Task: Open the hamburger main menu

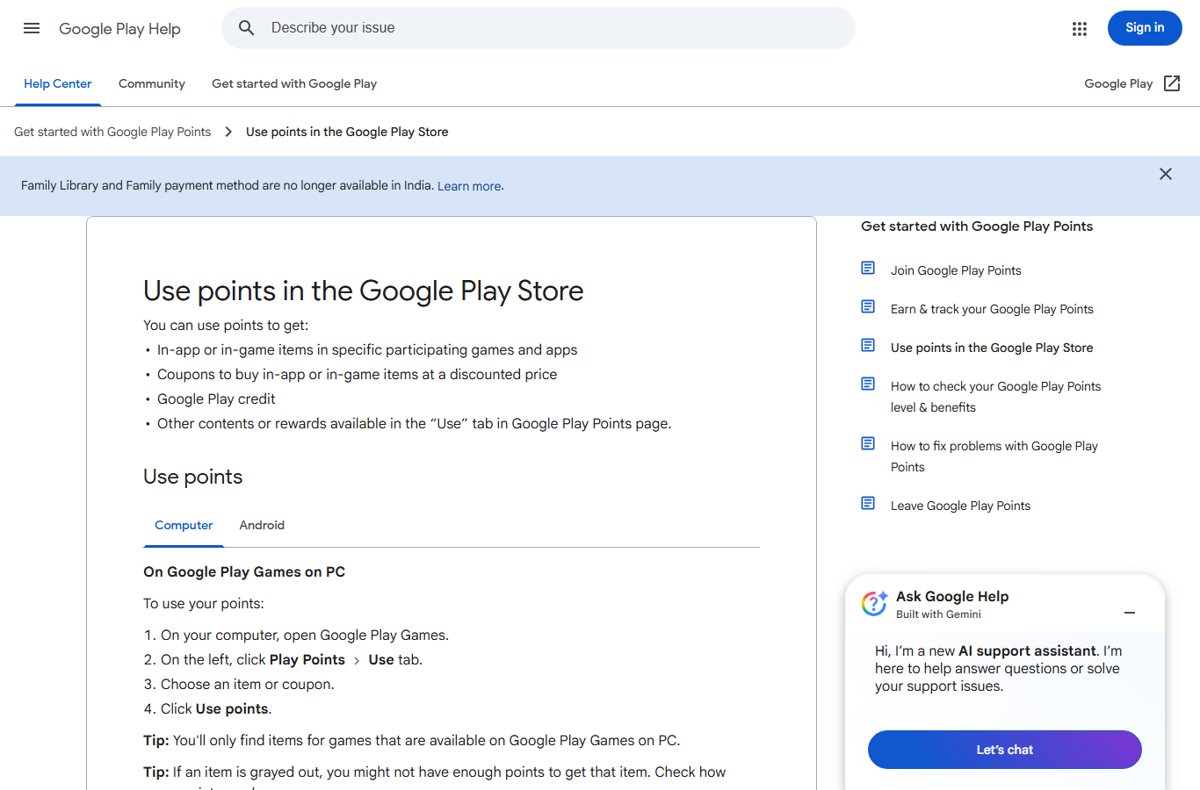Action: 32,28
